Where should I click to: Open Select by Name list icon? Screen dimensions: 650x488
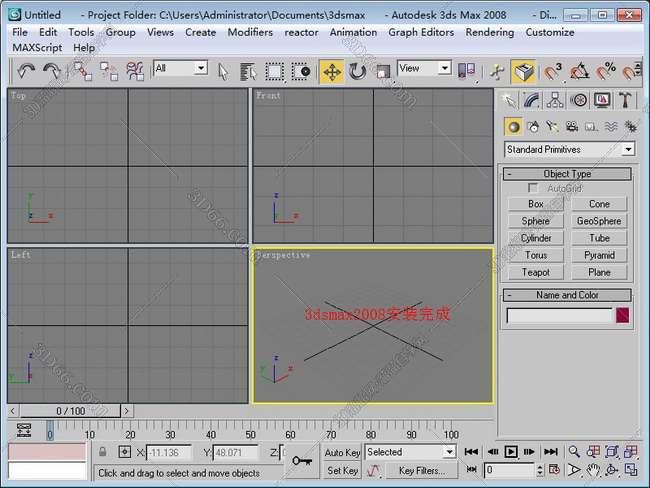pos(248,72)
